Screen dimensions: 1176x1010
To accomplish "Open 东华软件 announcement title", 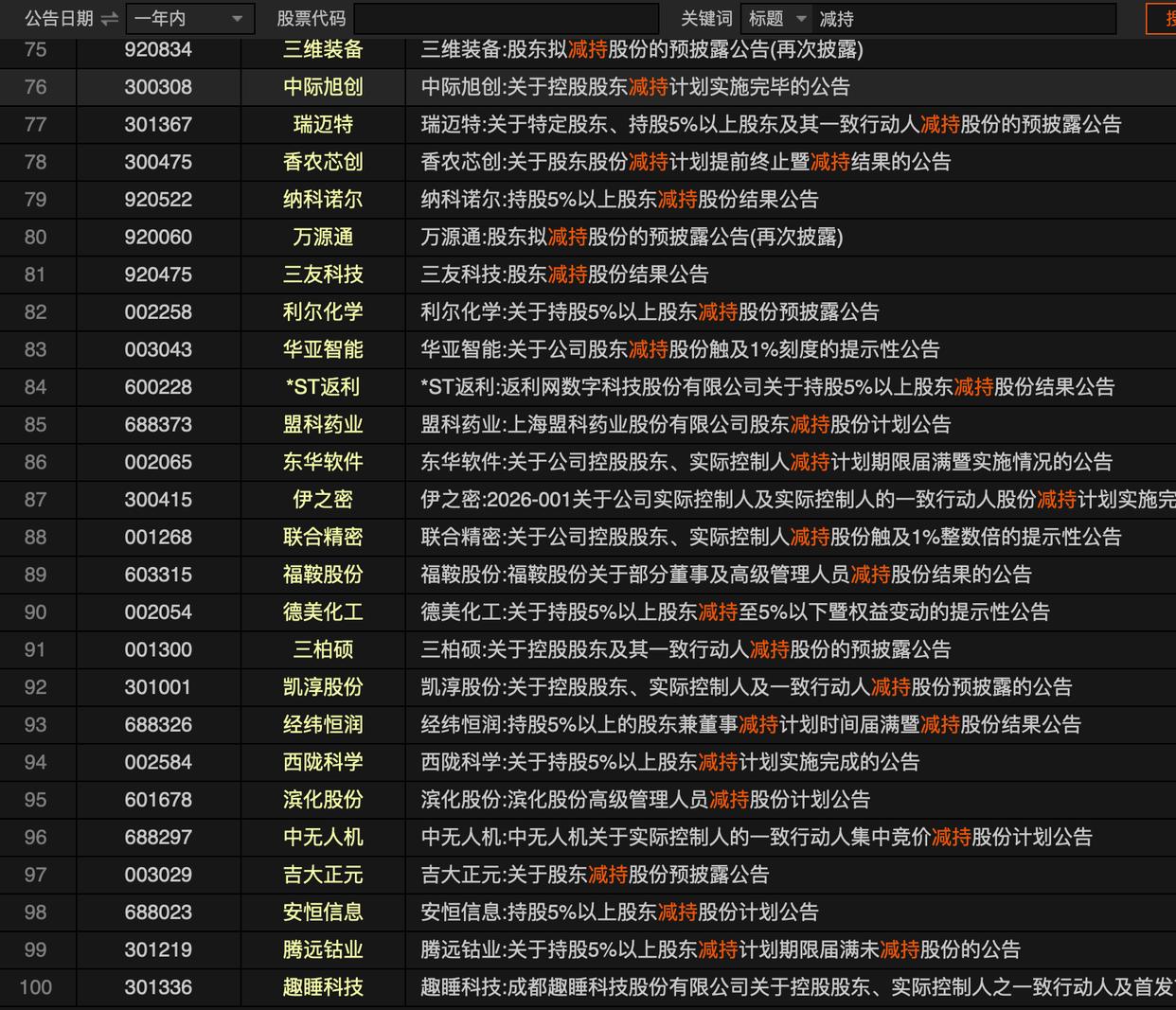I will click(766, 462).
